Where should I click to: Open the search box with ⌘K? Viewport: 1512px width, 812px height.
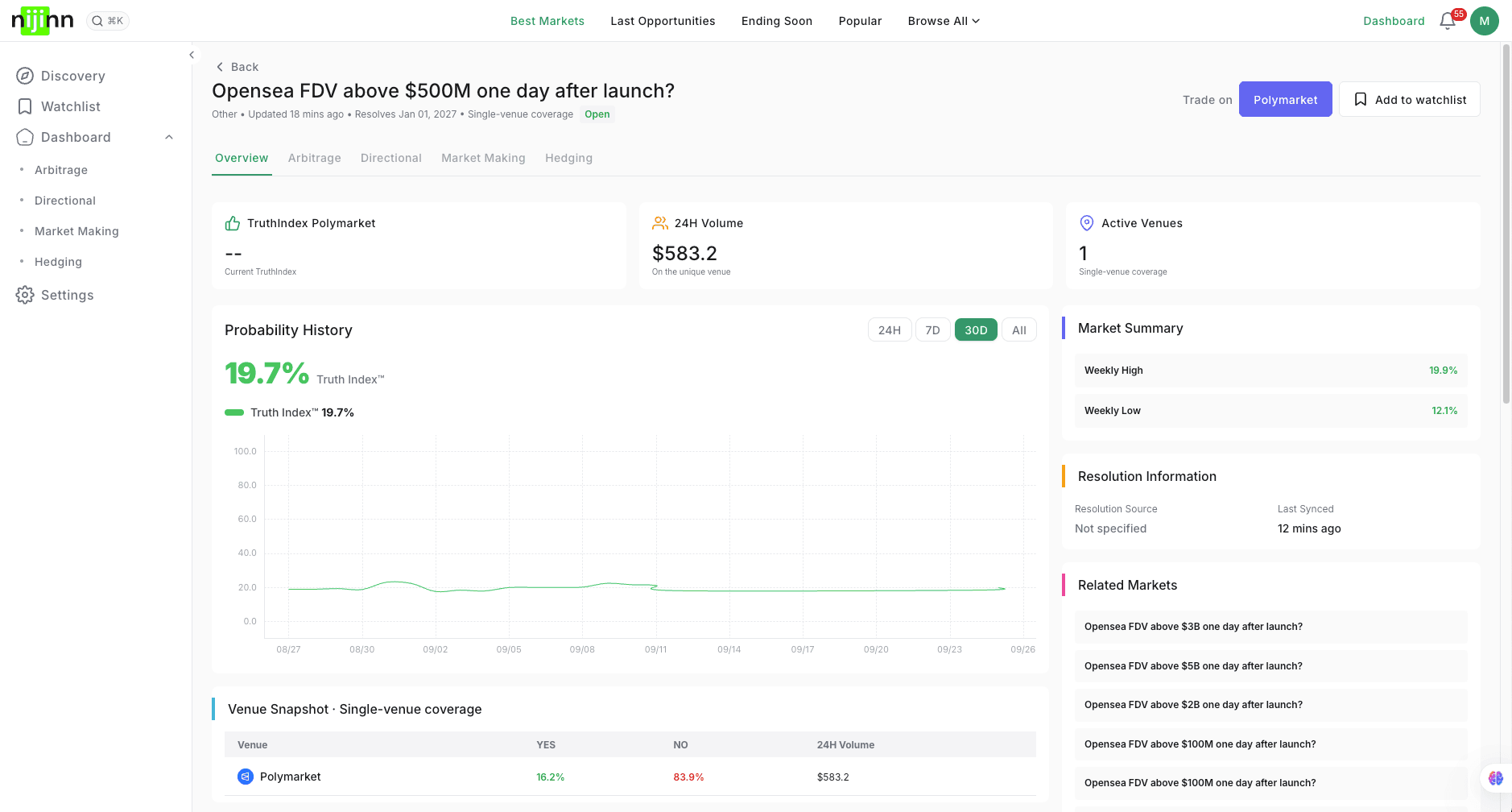[x=108, y=21]
